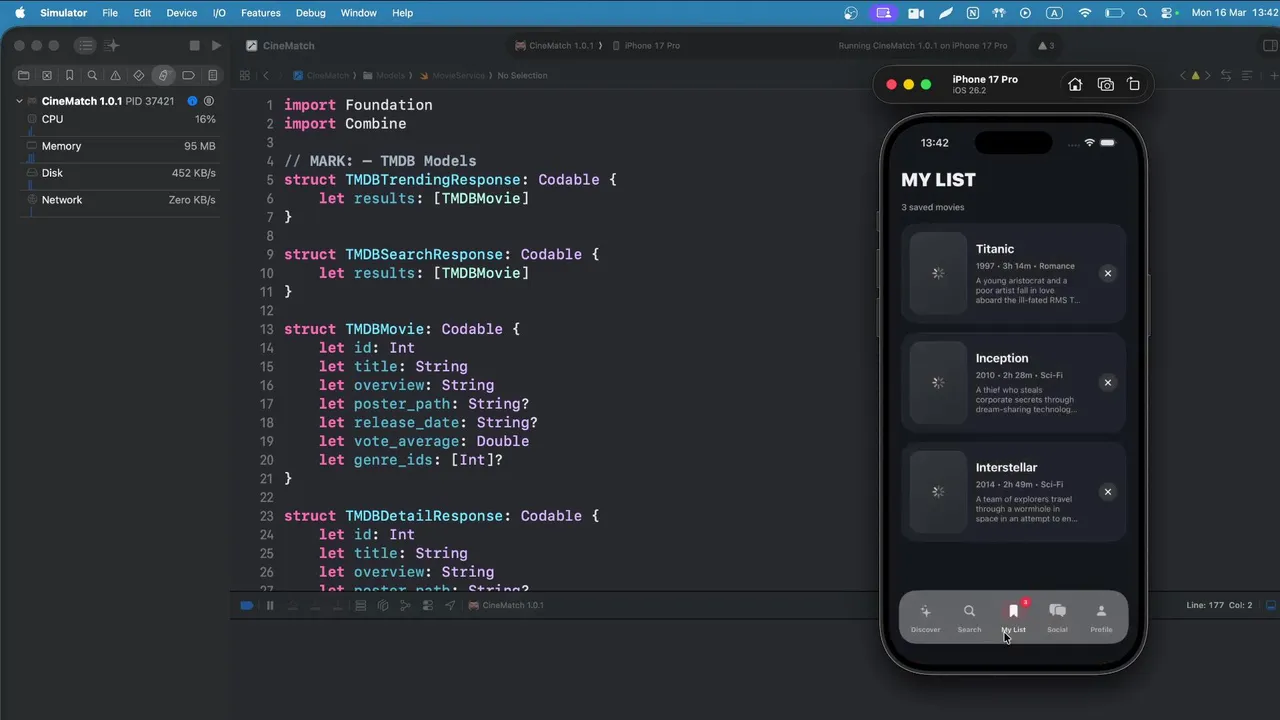Viewport: 1280px width, 720px height.
Task: Click the Wi-Fi status icon
Action: pyautogui.click(x=1085, y=13)
